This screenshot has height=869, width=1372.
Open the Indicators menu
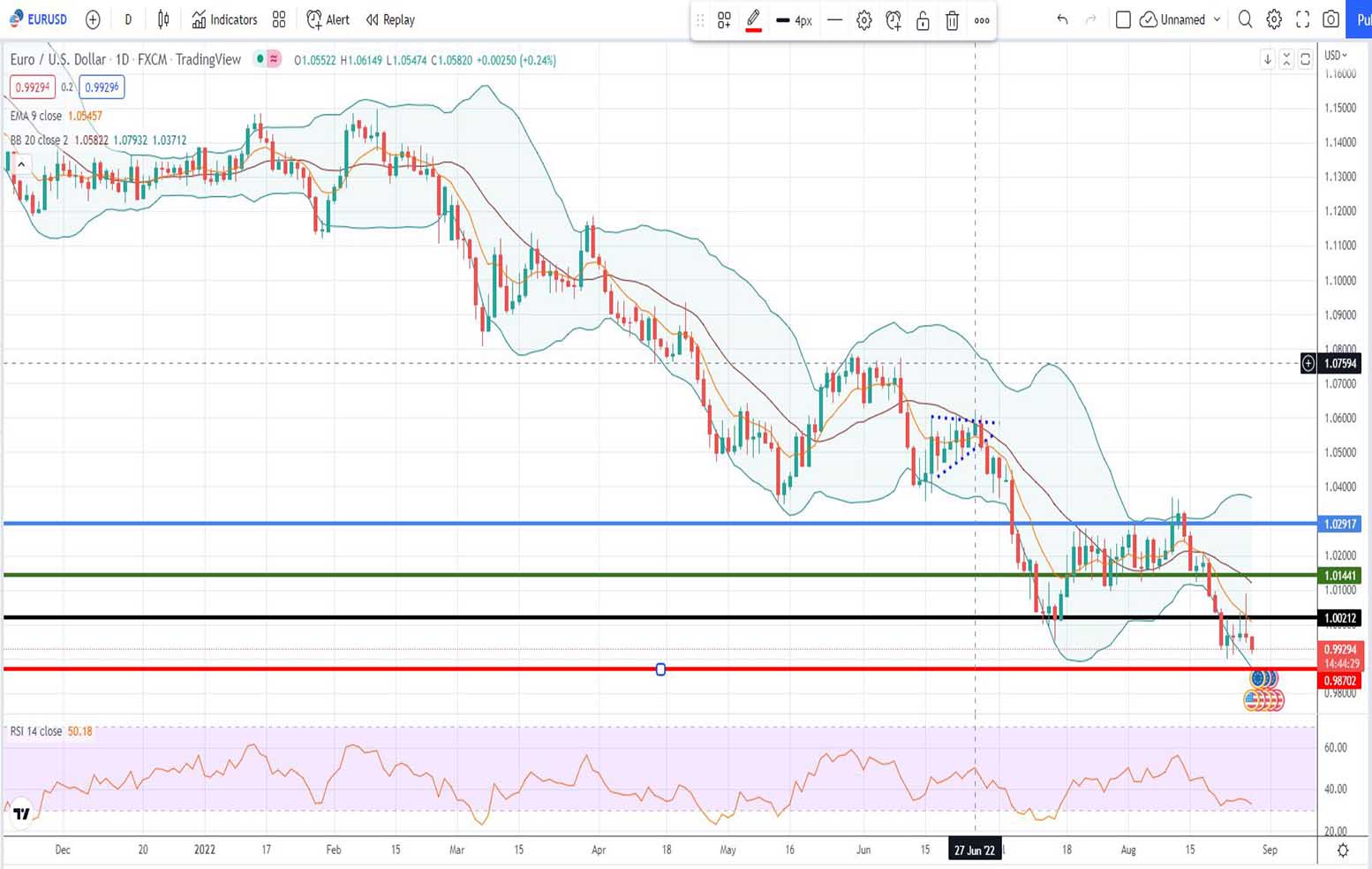[224, 19]
